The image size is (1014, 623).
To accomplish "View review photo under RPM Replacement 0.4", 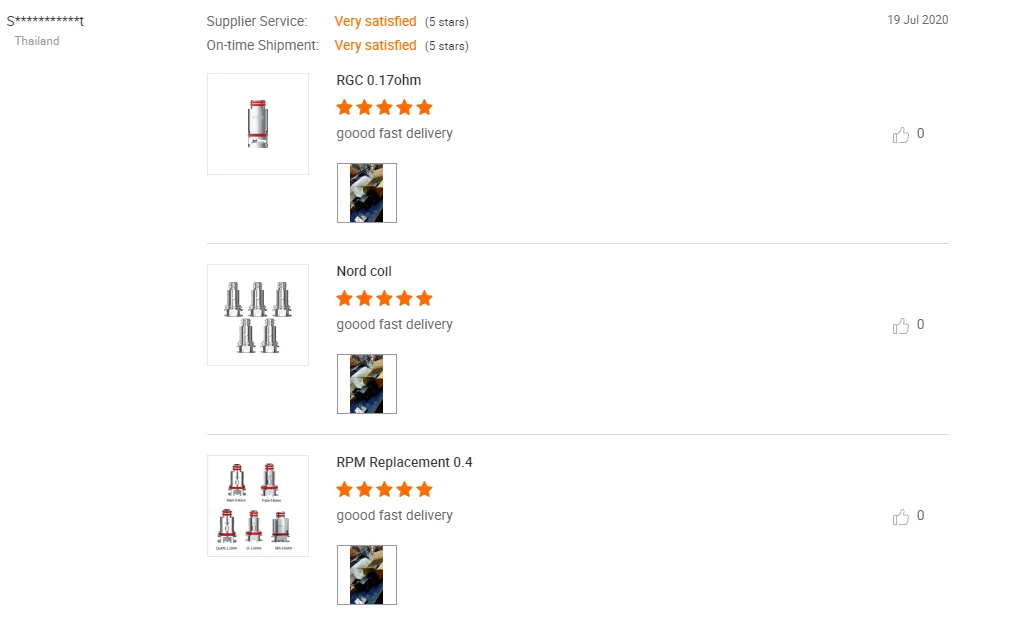I will pos(367,575).
